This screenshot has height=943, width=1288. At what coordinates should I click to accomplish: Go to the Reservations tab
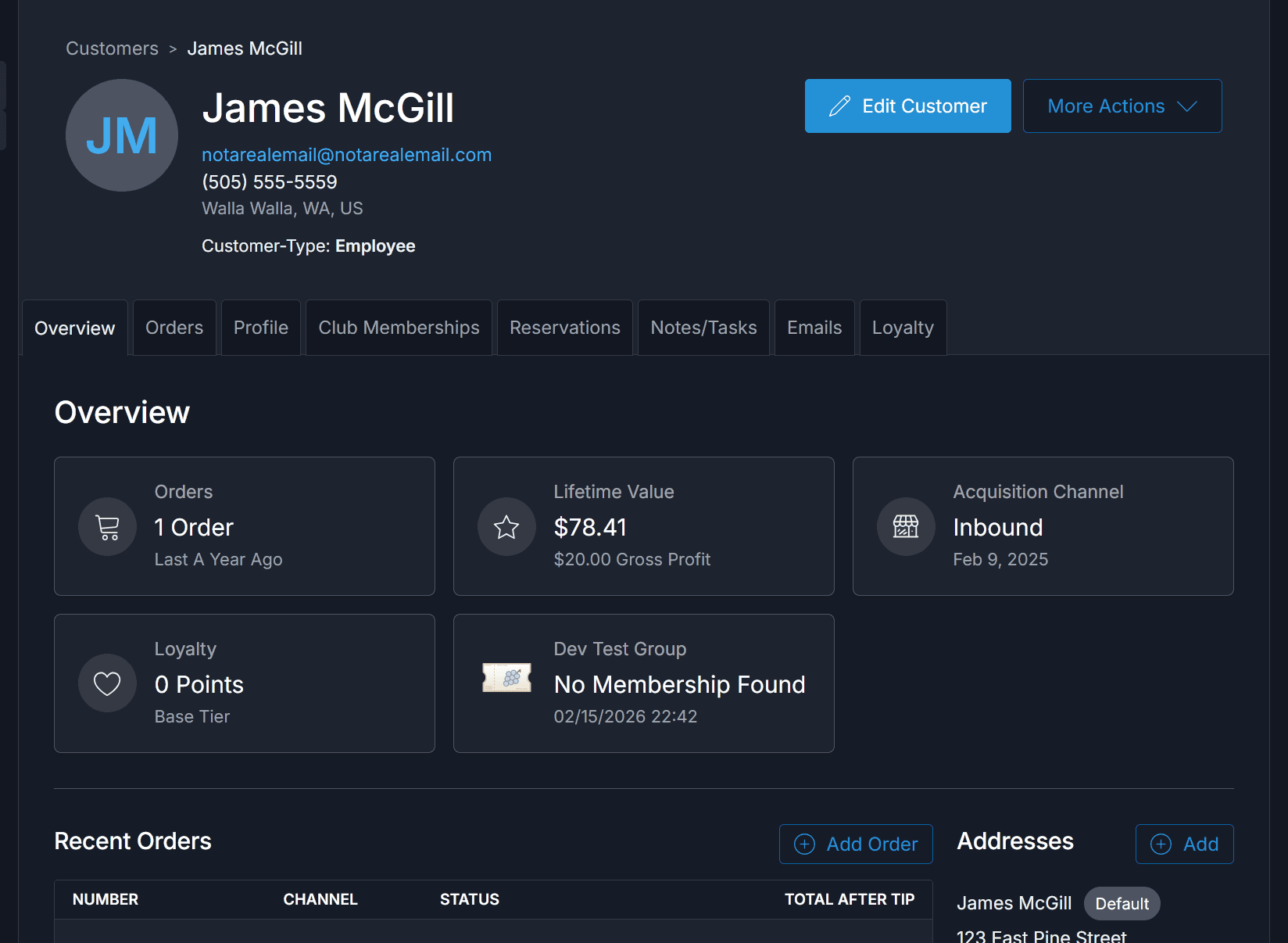point(564,328)
